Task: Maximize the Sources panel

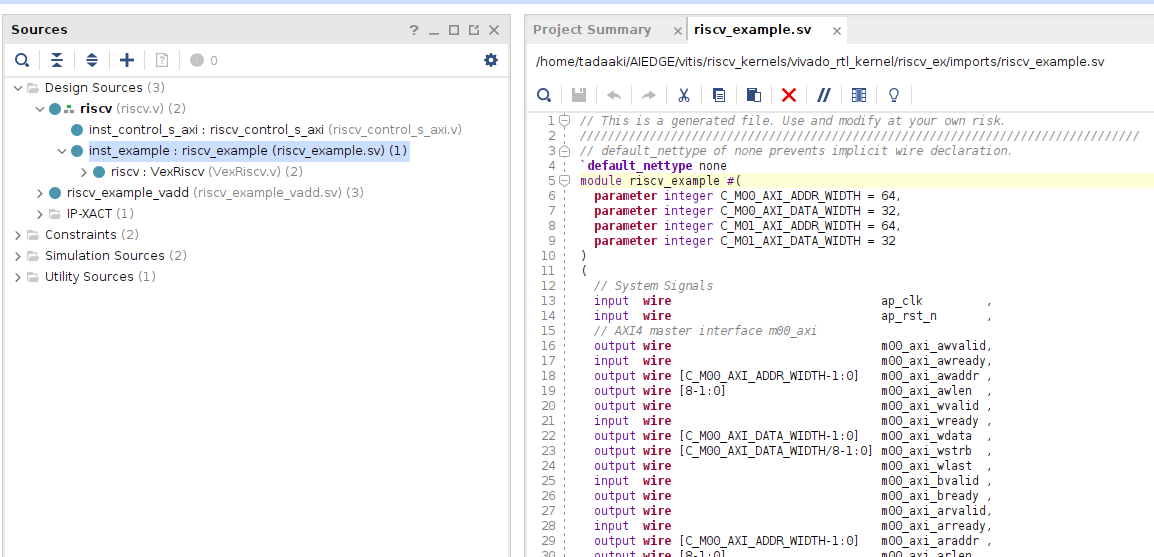Action: (454, 30)
